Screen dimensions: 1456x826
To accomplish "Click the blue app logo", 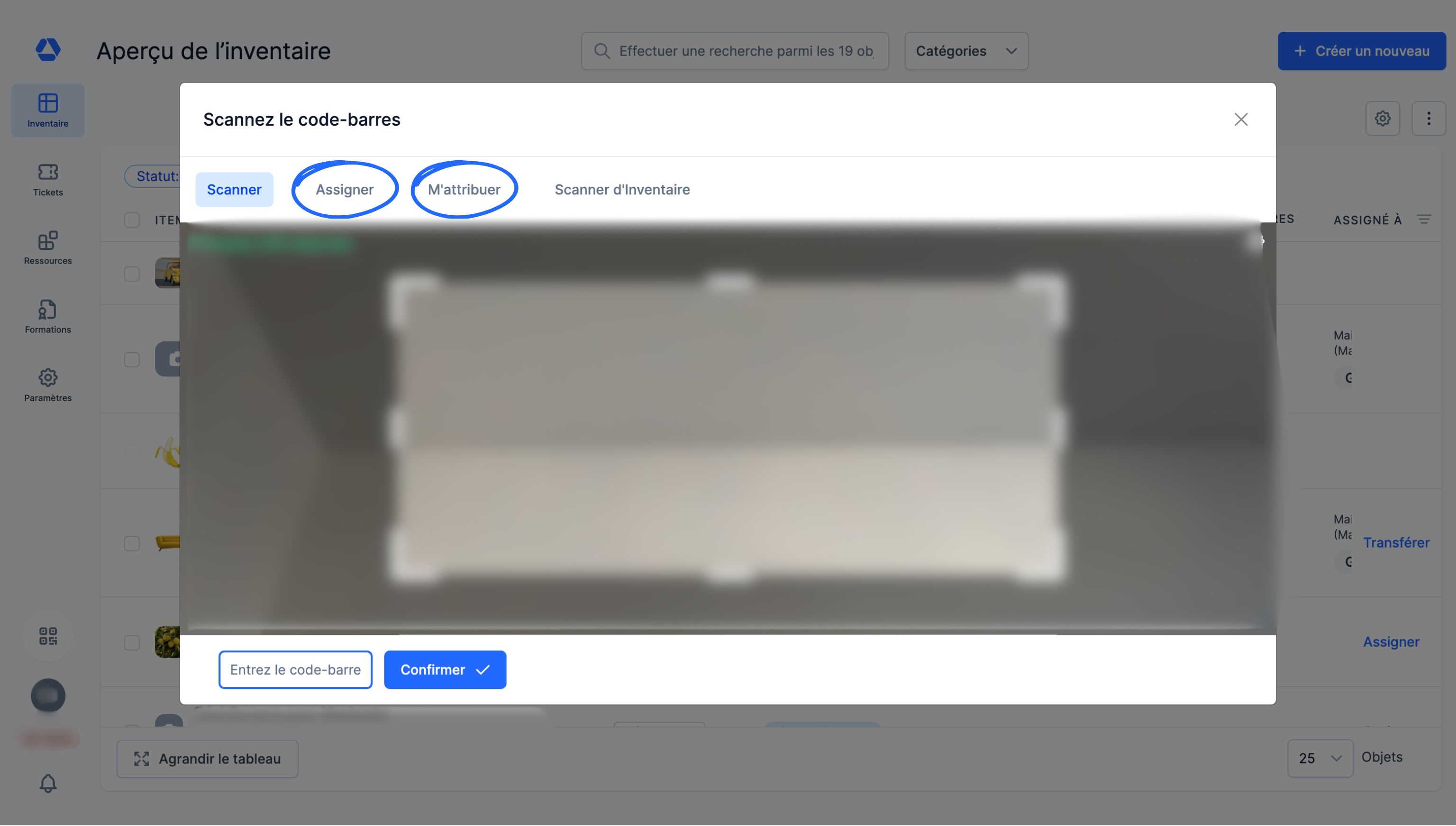I will click(x=47, y=49).
